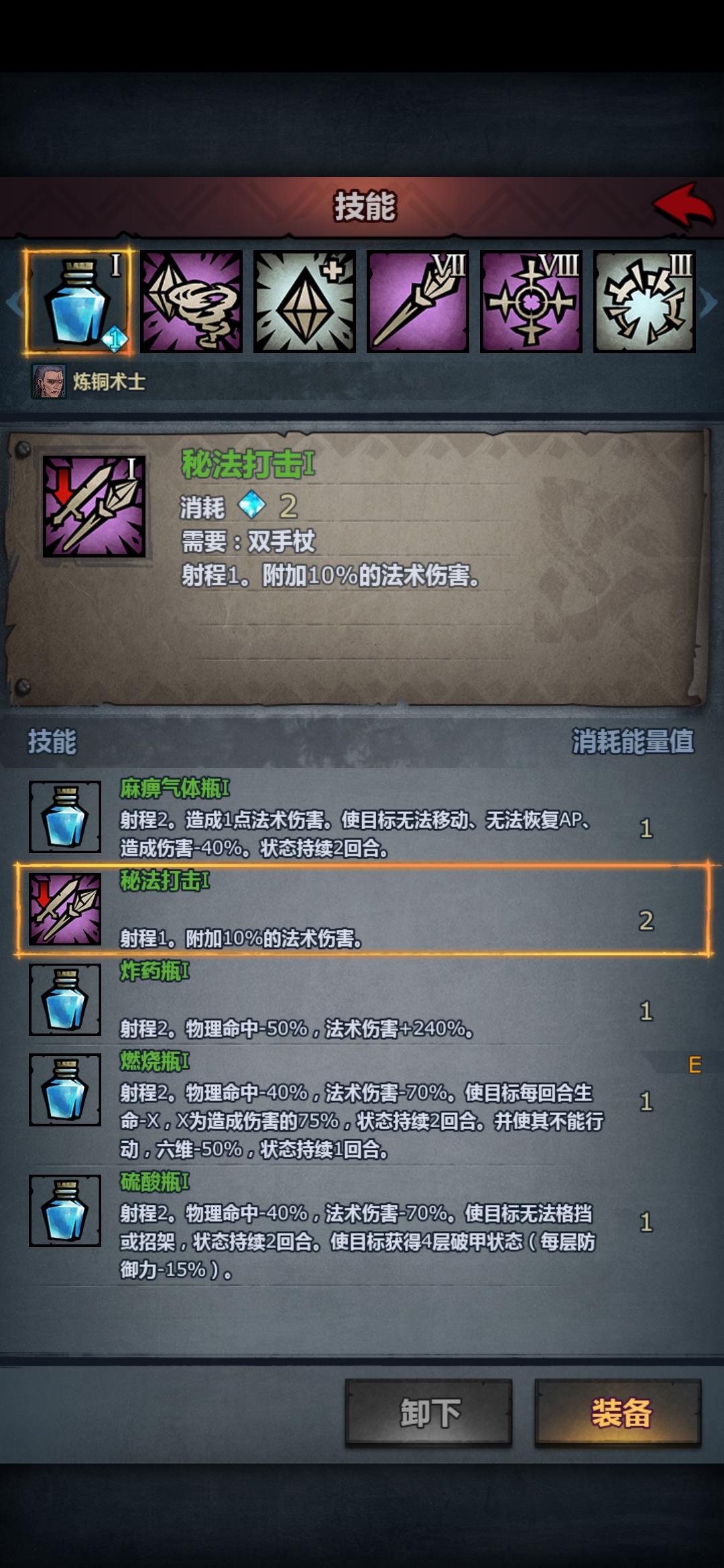724x1568 pixels.
Task: Click the 炼铜术士 character portrait
Action: tap(48, 382)
